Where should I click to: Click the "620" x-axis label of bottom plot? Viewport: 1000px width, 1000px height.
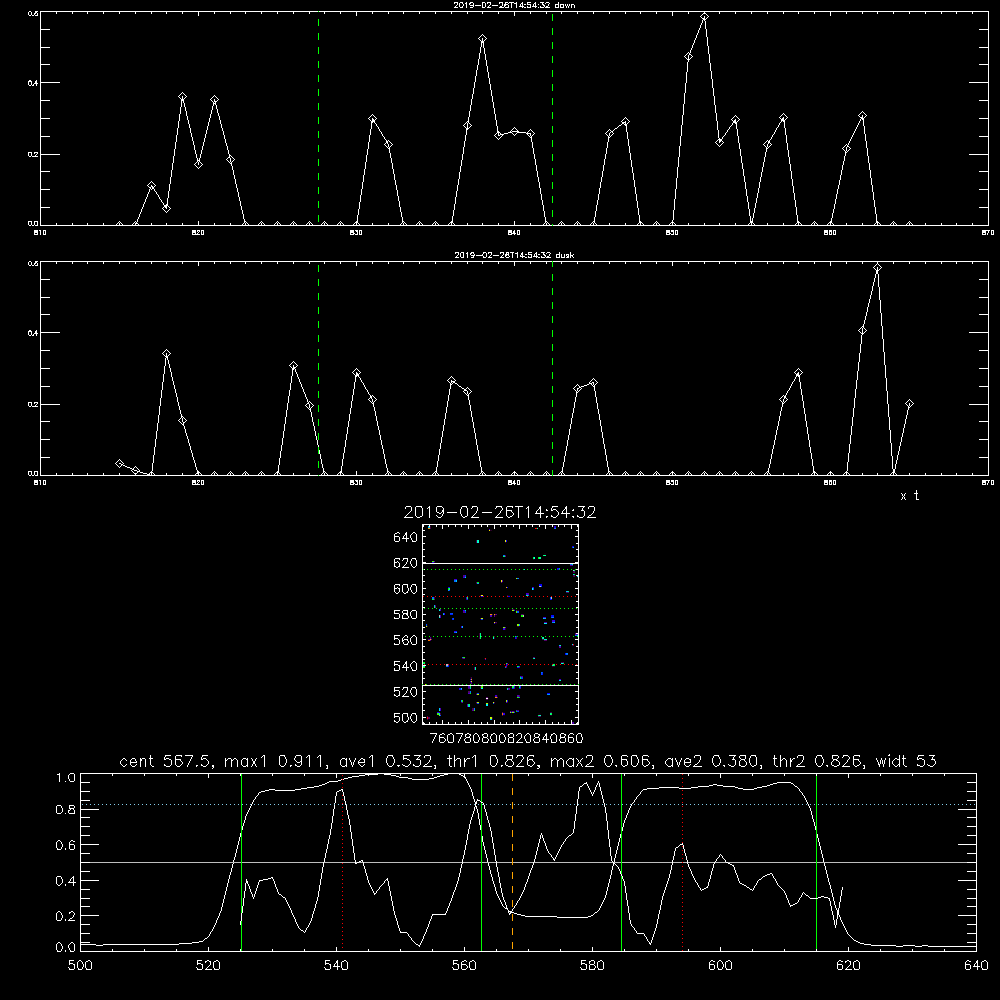click(848, 966)
